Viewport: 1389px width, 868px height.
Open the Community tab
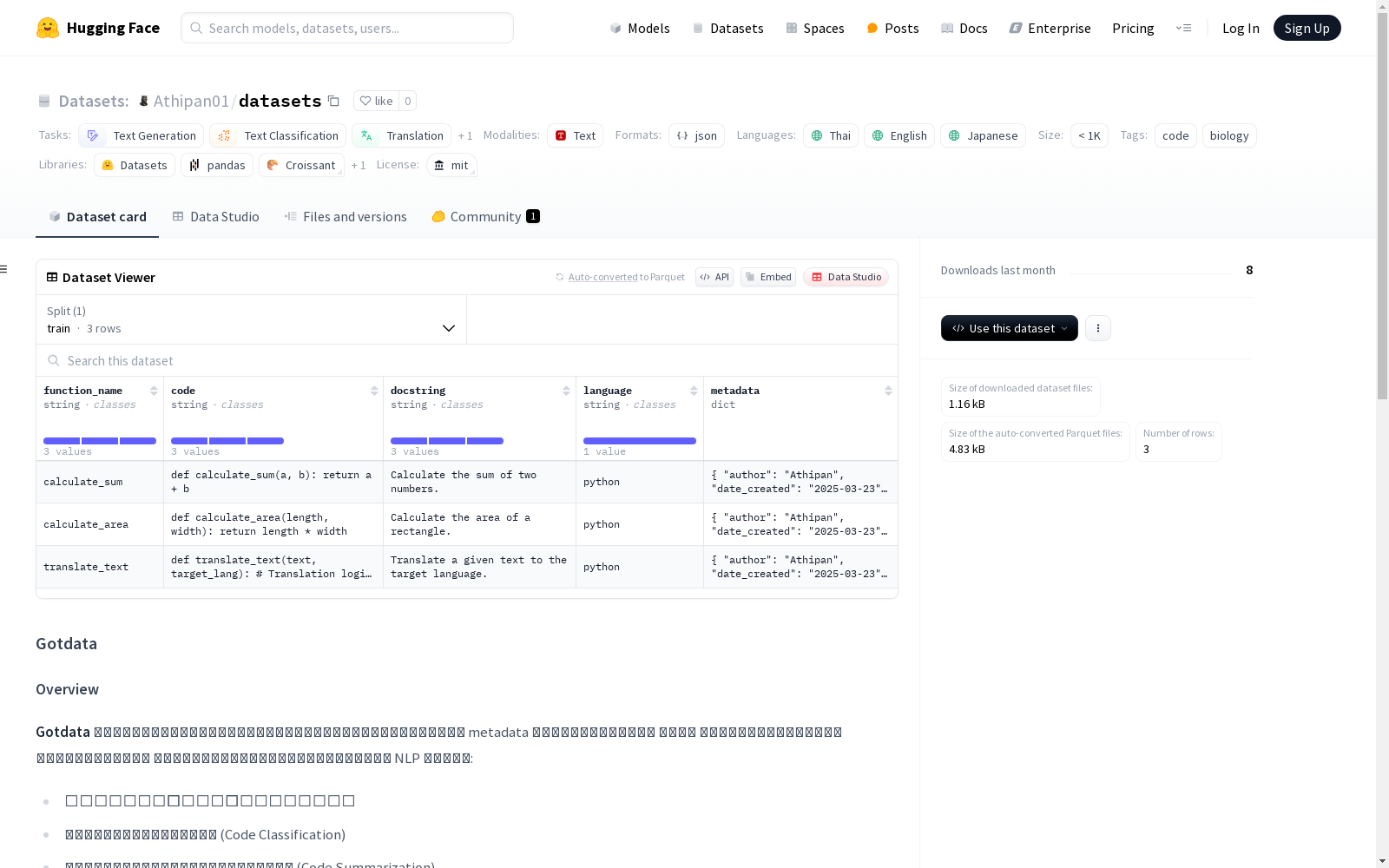(485, 217)
